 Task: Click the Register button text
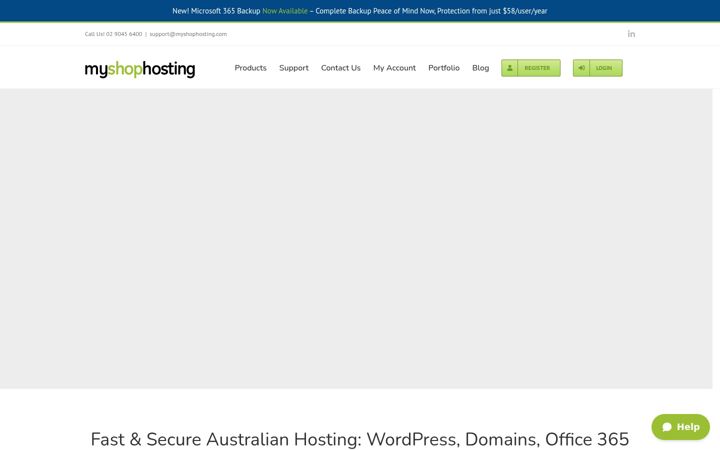tap(537, 68)
